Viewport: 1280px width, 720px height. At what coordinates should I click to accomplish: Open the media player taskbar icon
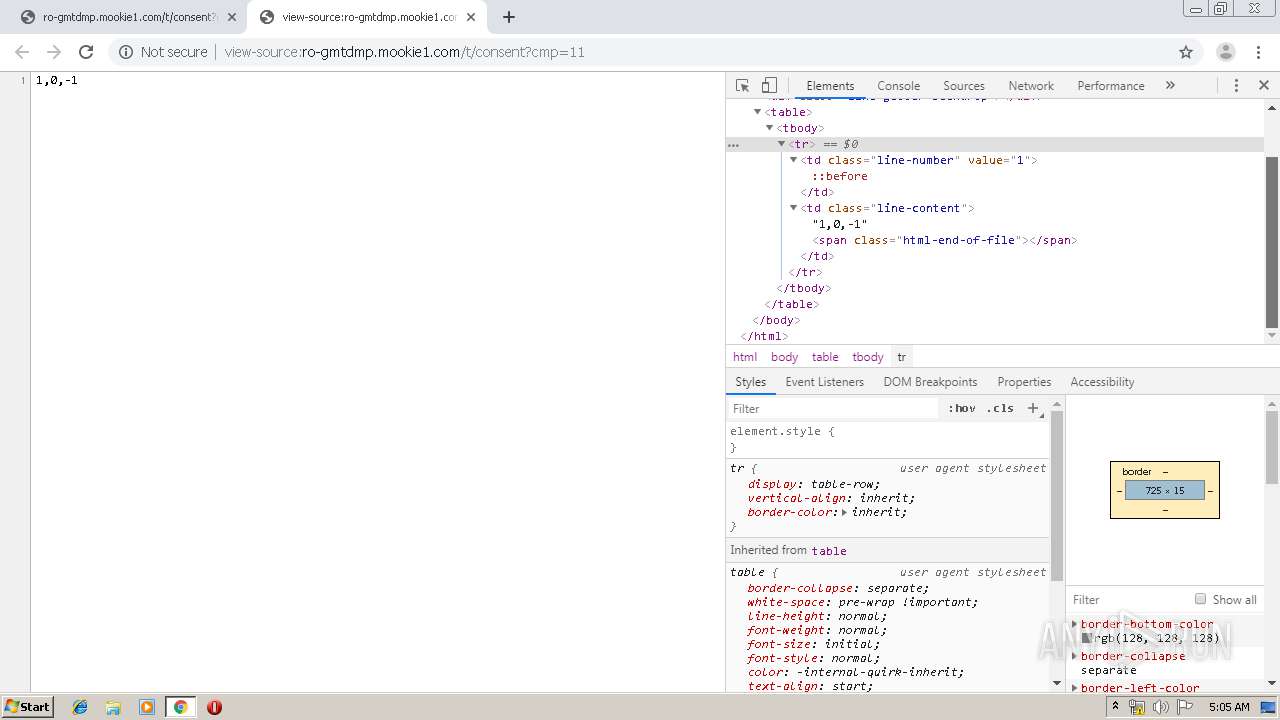pos(147,707)
